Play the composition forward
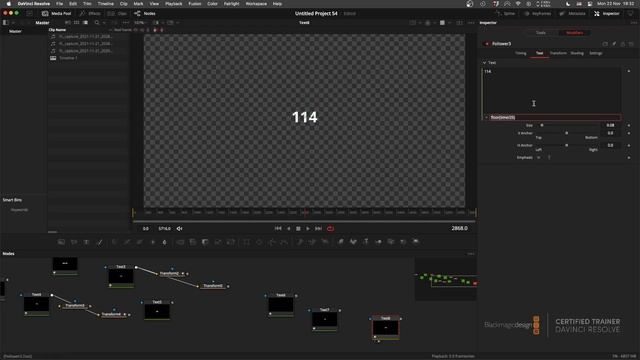Image resolution: width=640 pixels, height=360 pixels. 308,229
